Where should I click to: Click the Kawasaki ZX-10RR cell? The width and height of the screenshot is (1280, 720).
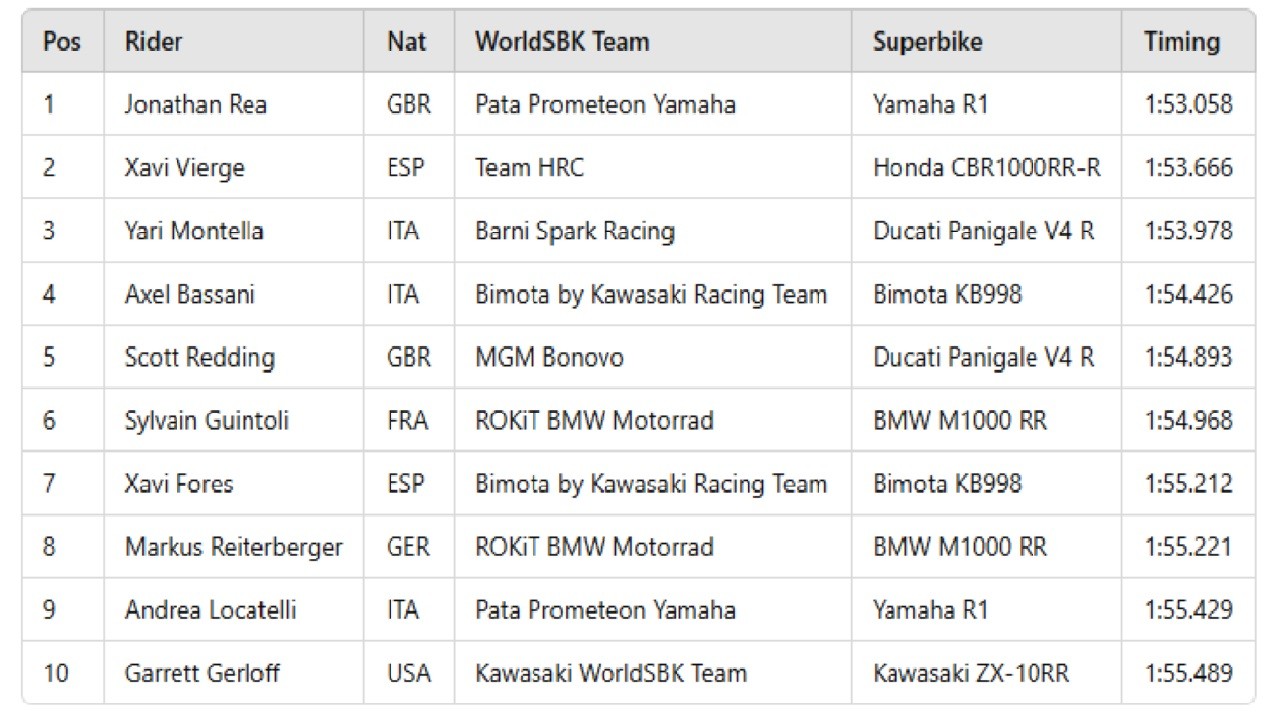(x=970, y=673)
